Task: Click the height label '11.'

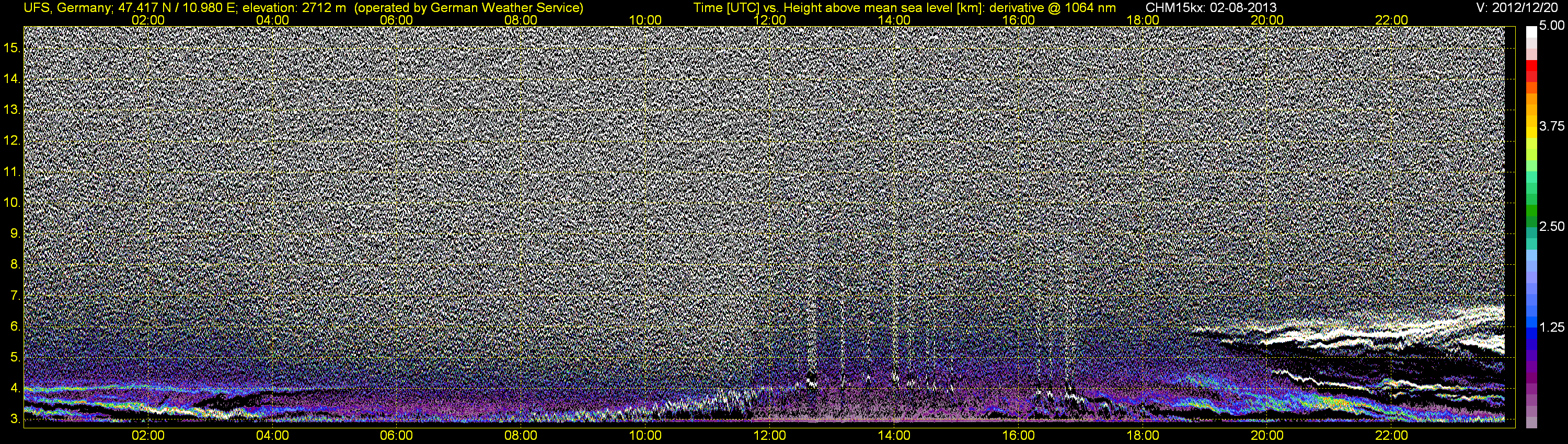Action: pyautogui.click(x=12, y=171)
